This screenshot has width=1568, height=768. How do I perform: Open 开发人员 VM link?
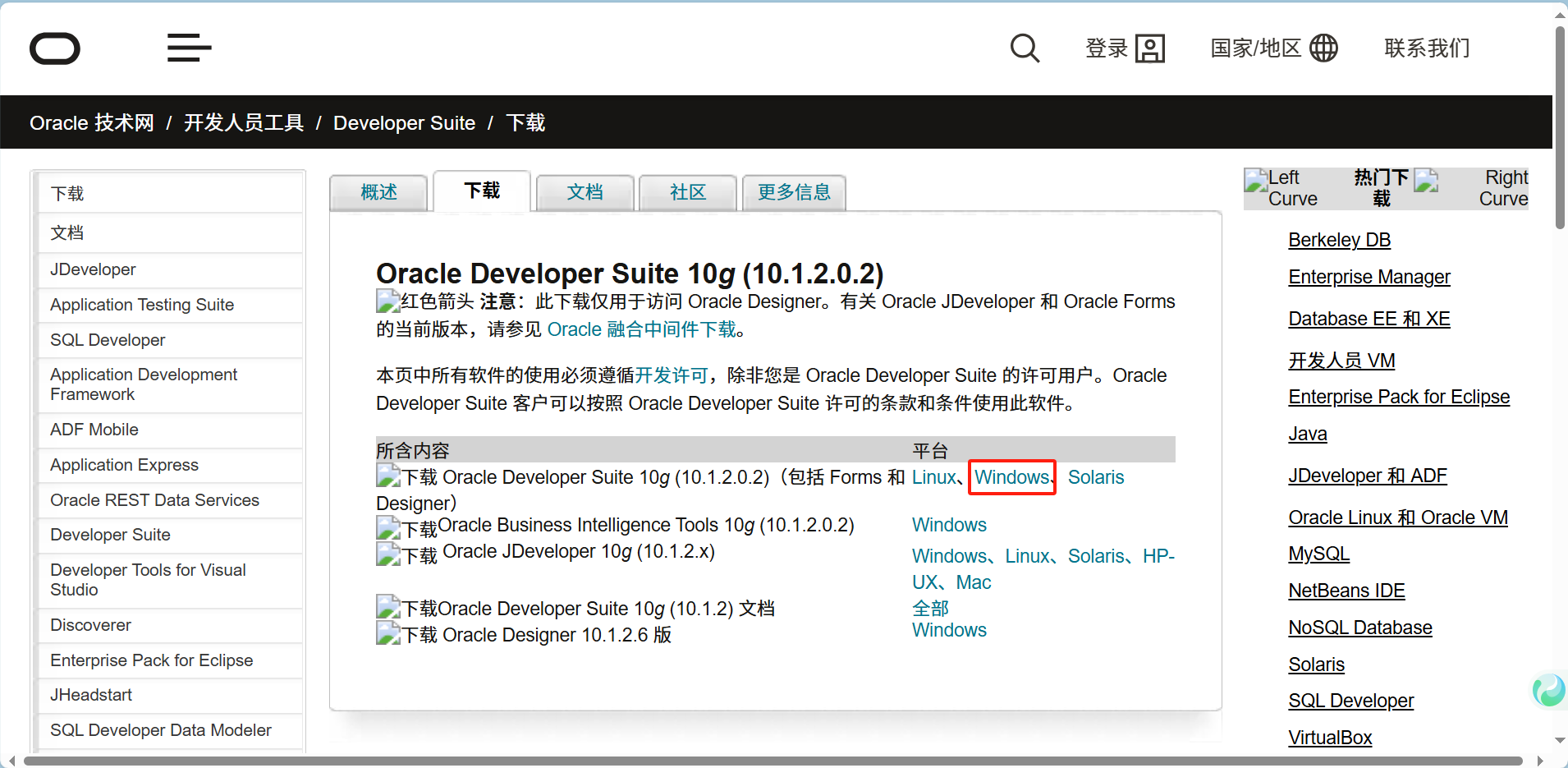[x=1341, y=361]
